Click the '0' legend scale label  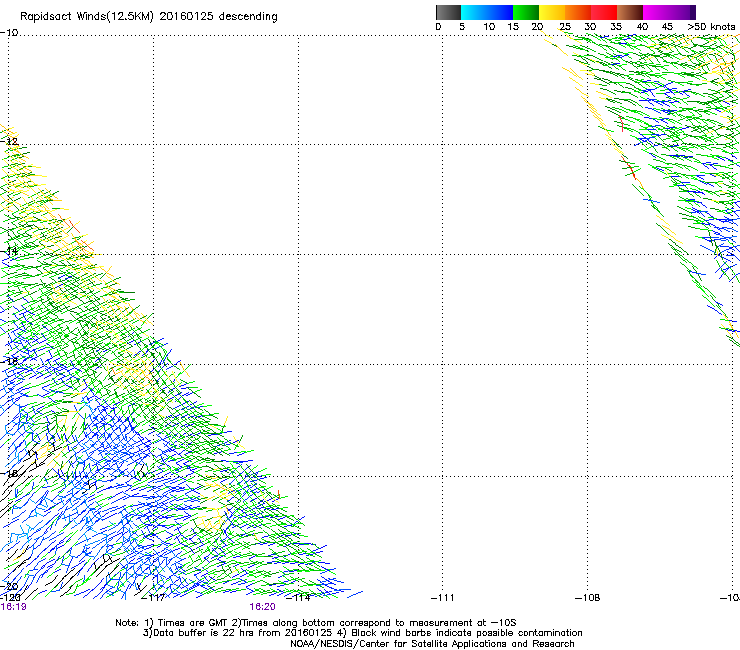[438, 27]
